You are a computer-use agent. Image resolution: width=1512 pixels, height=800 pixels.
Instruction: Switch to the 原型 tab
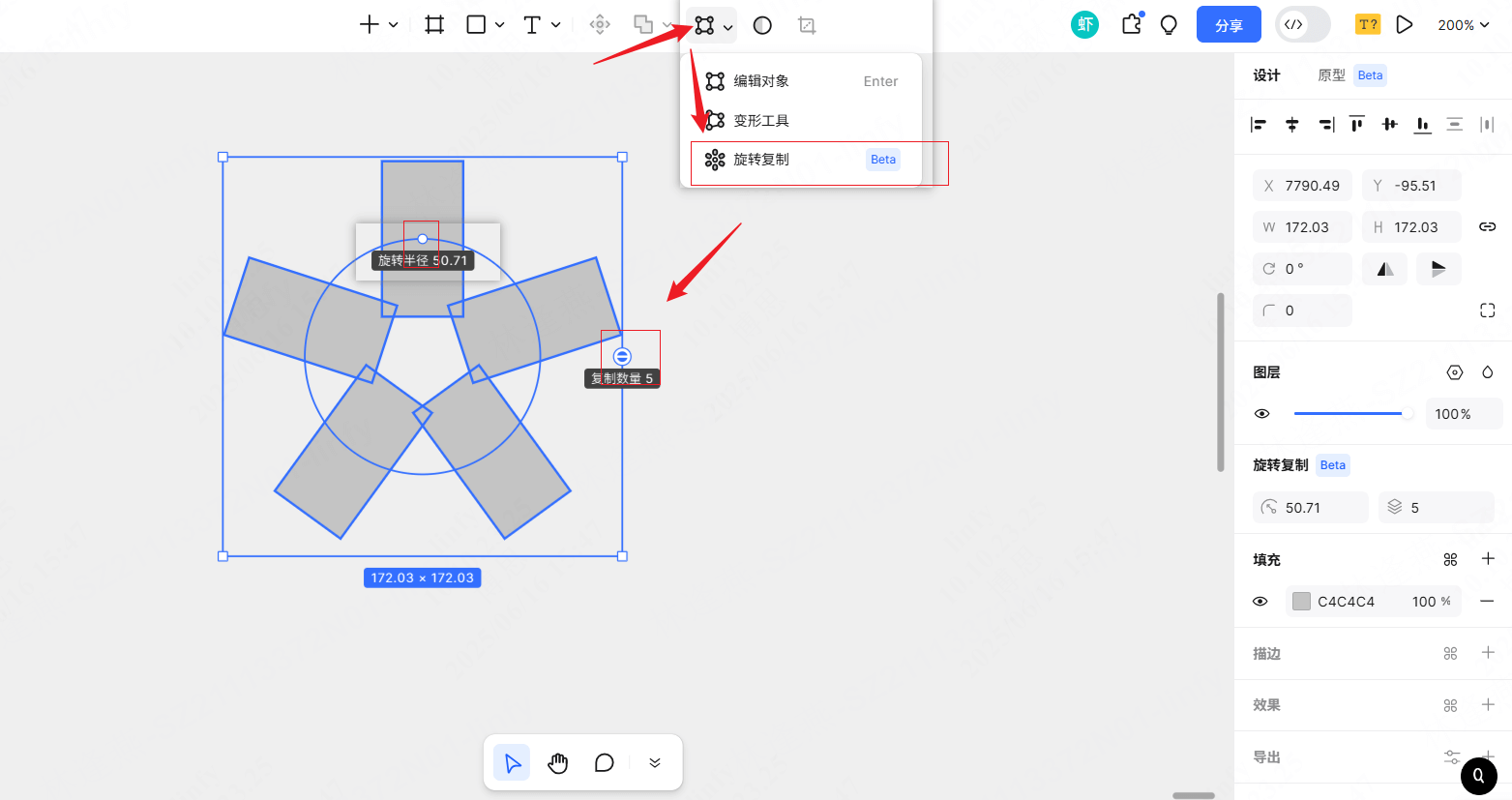click(x=1331, y=75)
